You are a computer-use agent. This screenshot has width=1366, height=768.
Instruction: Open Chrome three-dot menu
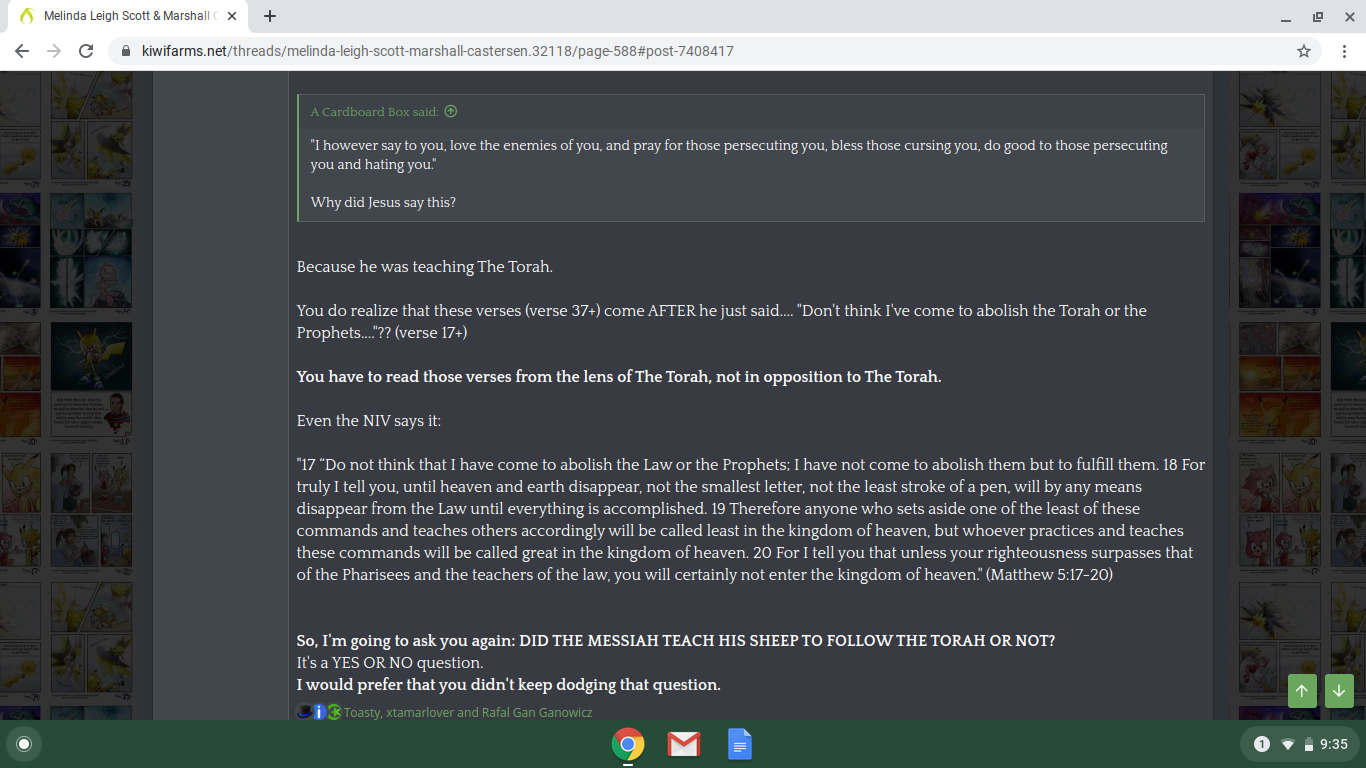1343,51
